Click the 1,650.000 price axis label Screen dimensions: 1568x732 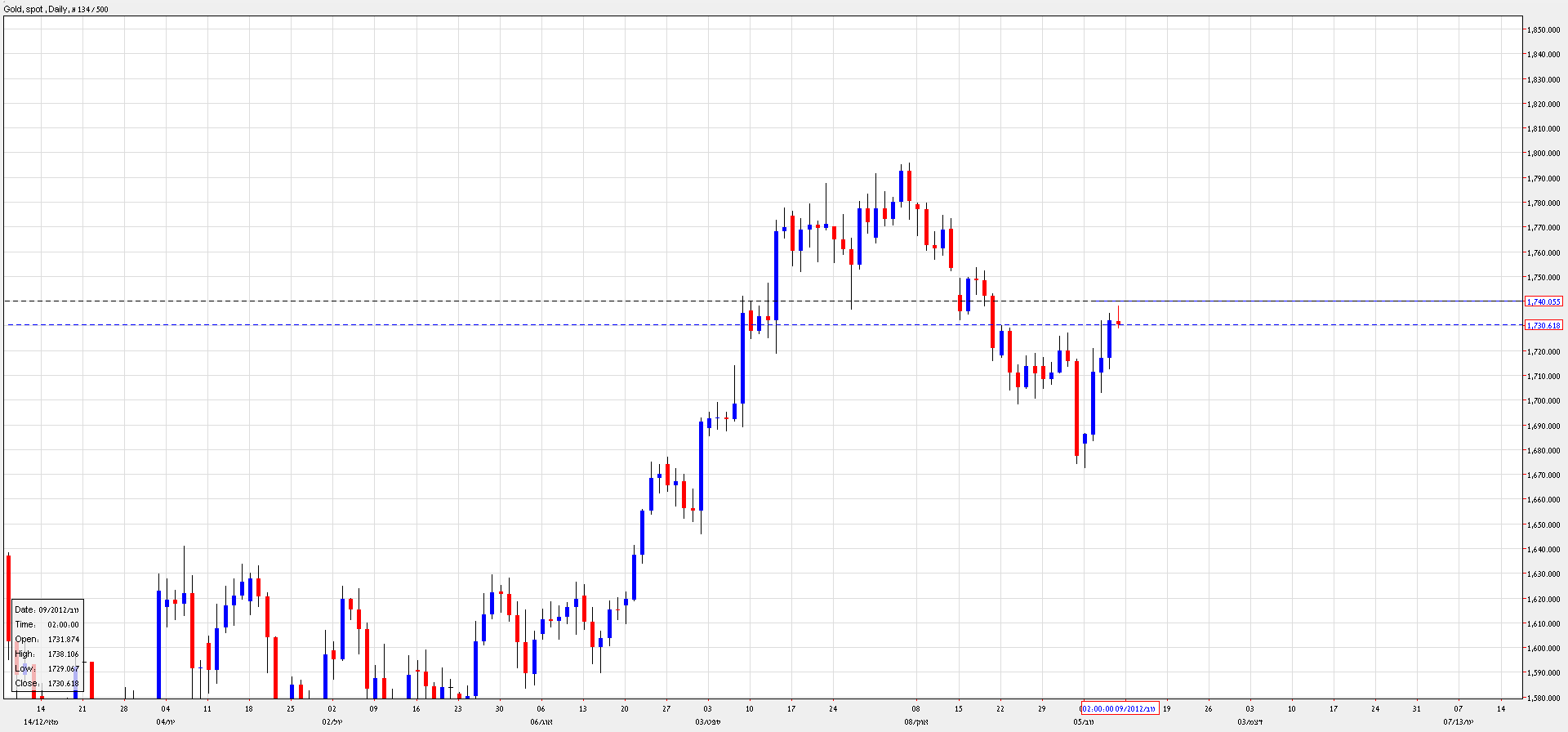[x=1543, y=524]
